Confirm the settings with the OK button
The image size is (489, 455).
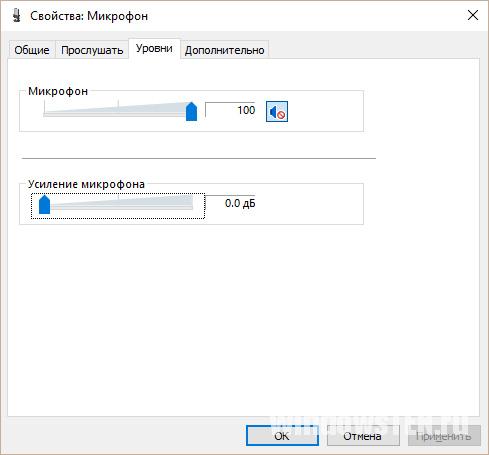[x=282, y=436]
